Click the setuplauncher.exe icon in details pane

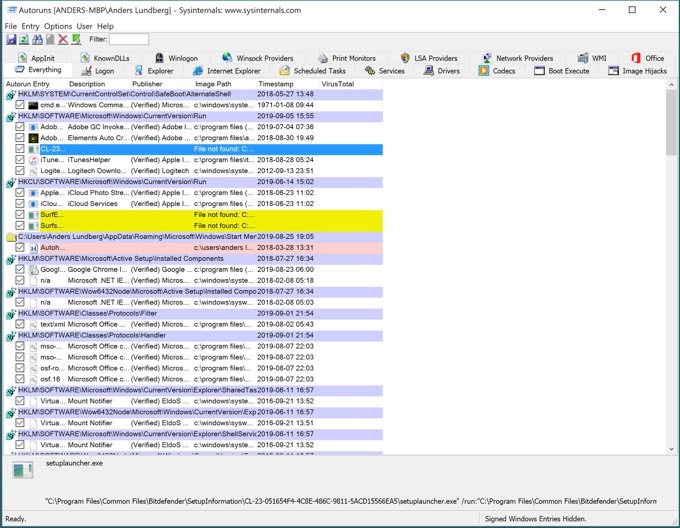pyautogui.click(x=23, y=470)
